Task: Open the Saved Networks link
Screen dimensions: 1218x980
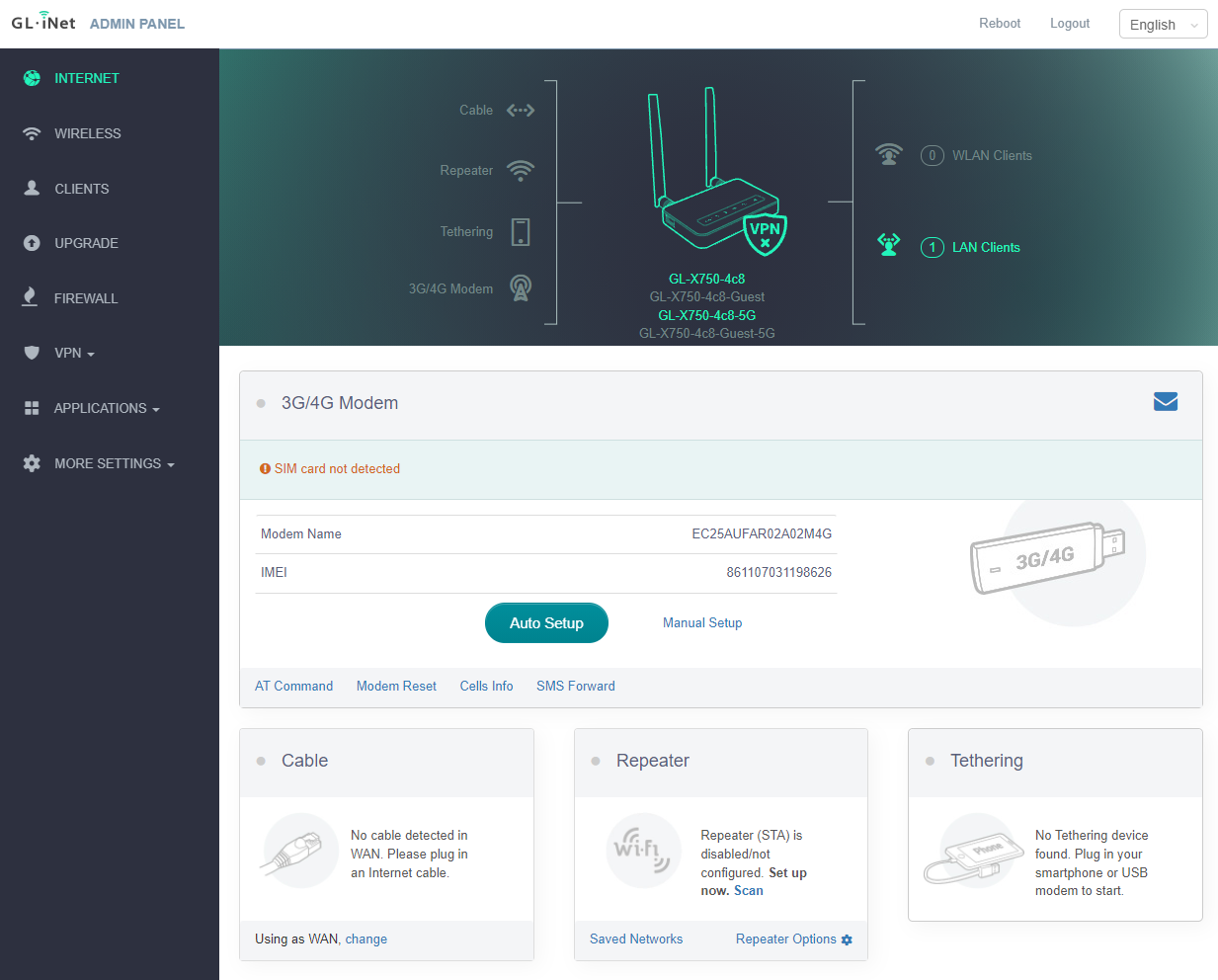Action: pyautogui.click(x=636, y=939)
